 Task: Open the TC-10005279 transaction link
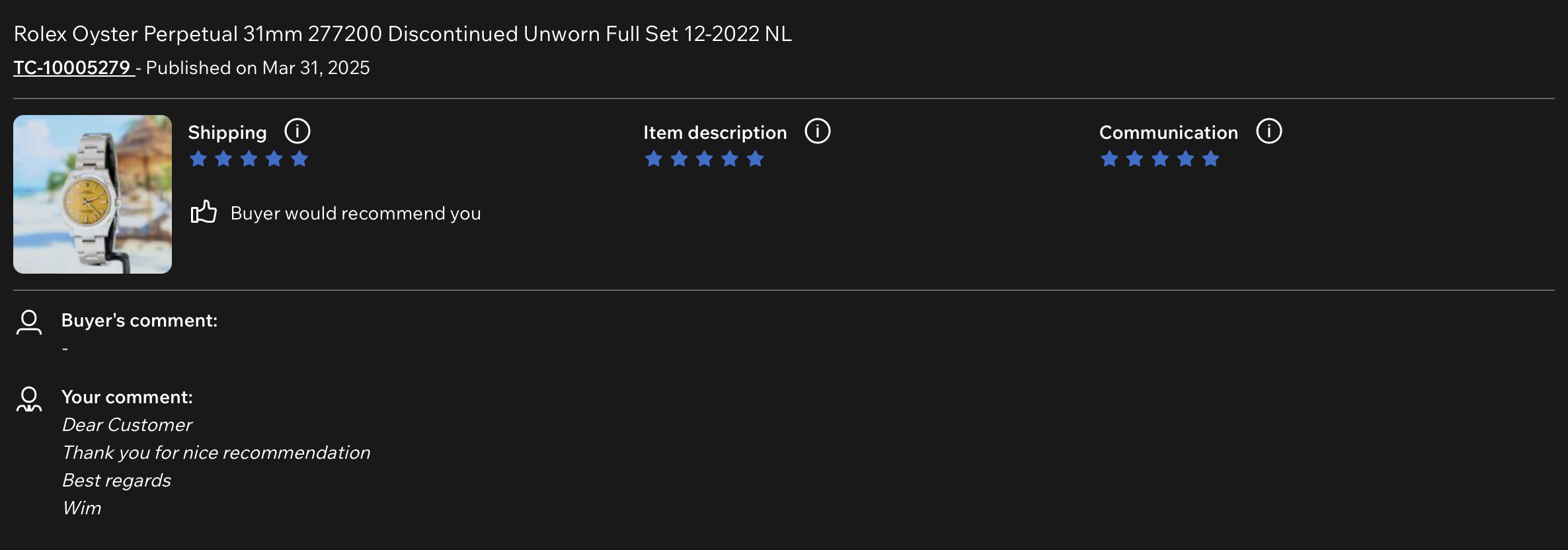coord(73,67)
